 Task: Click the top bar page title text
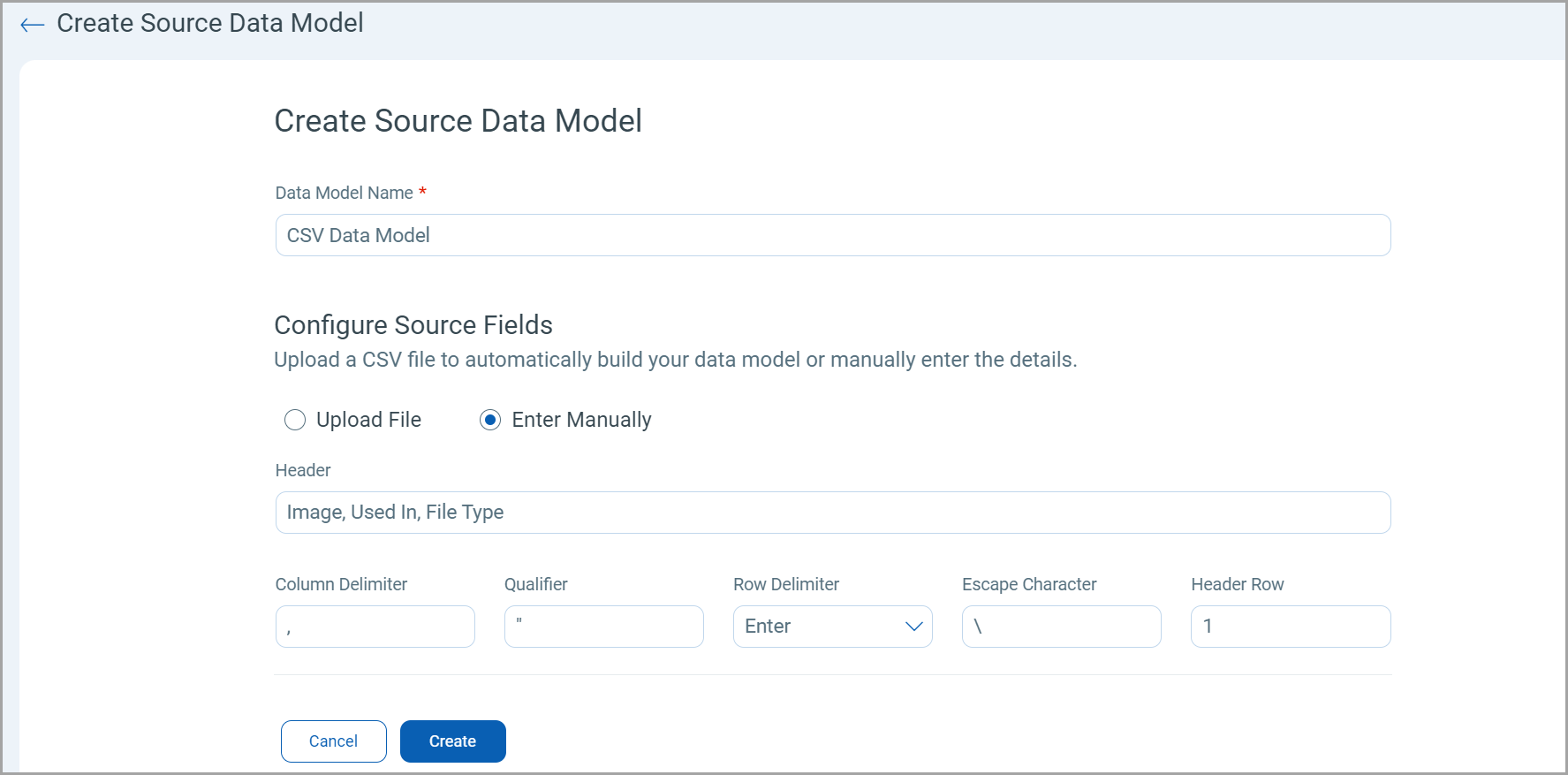[x=210, y=23]
